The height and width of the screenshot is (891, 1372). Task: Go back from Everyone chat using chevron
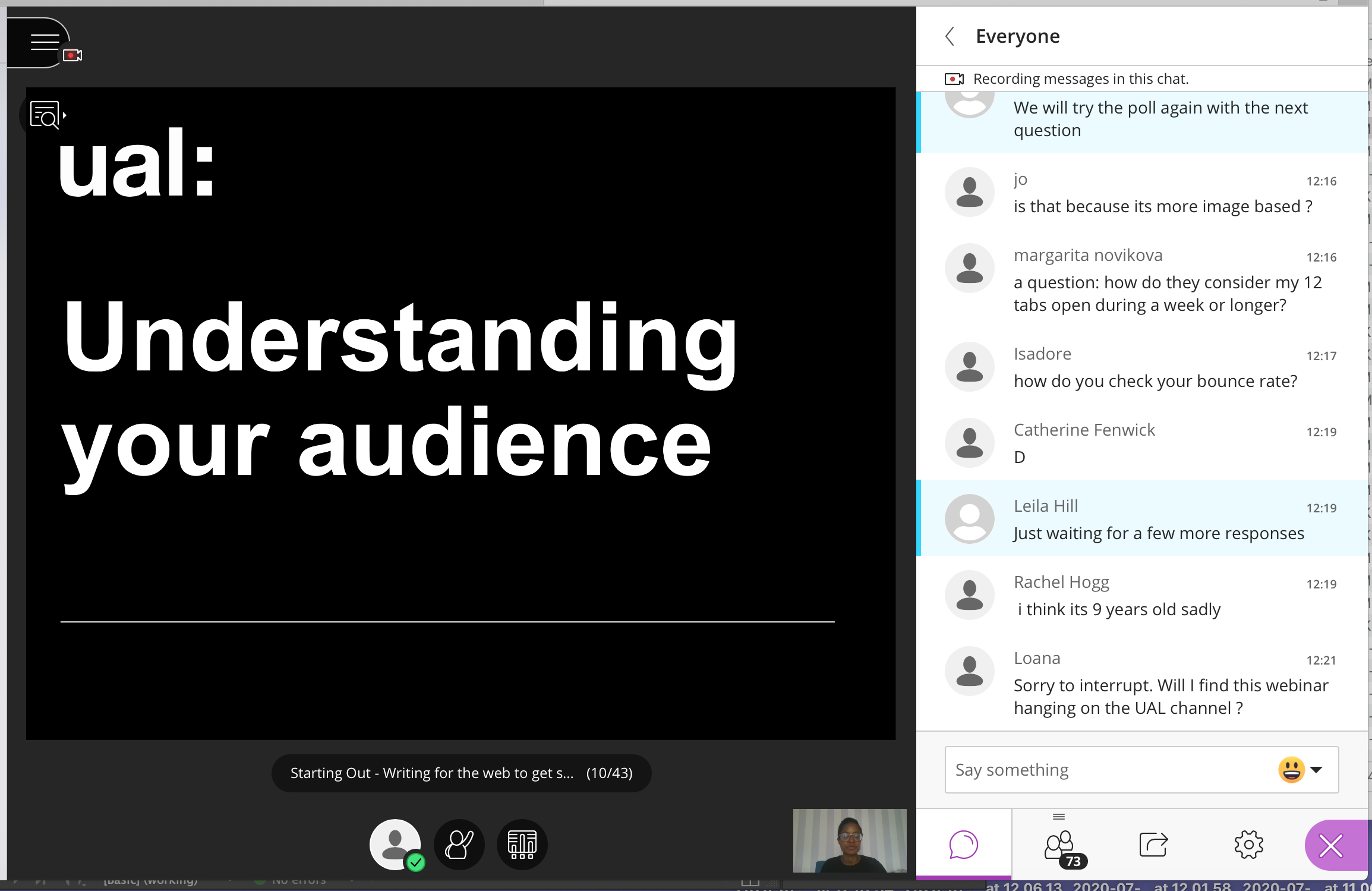(x=950, y=36)
